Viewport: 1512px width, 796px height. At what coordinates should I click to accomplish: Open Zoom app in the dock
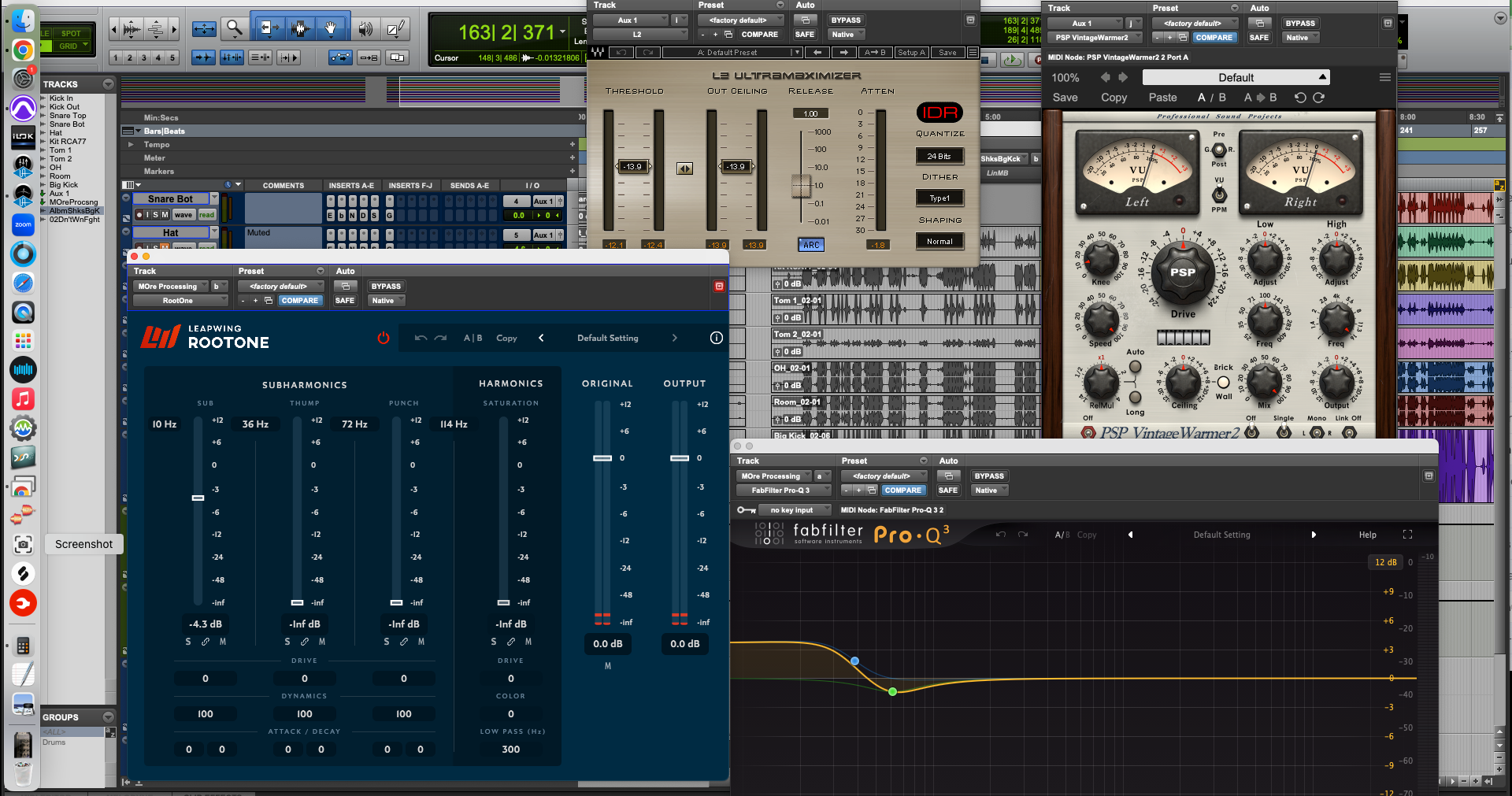(23, 224)
